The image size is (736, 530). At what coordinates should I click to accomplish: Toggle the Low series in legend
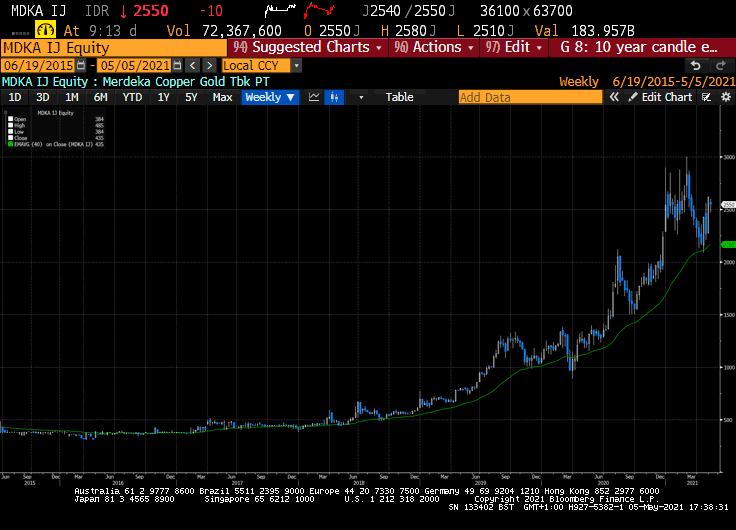coord(10,132)
